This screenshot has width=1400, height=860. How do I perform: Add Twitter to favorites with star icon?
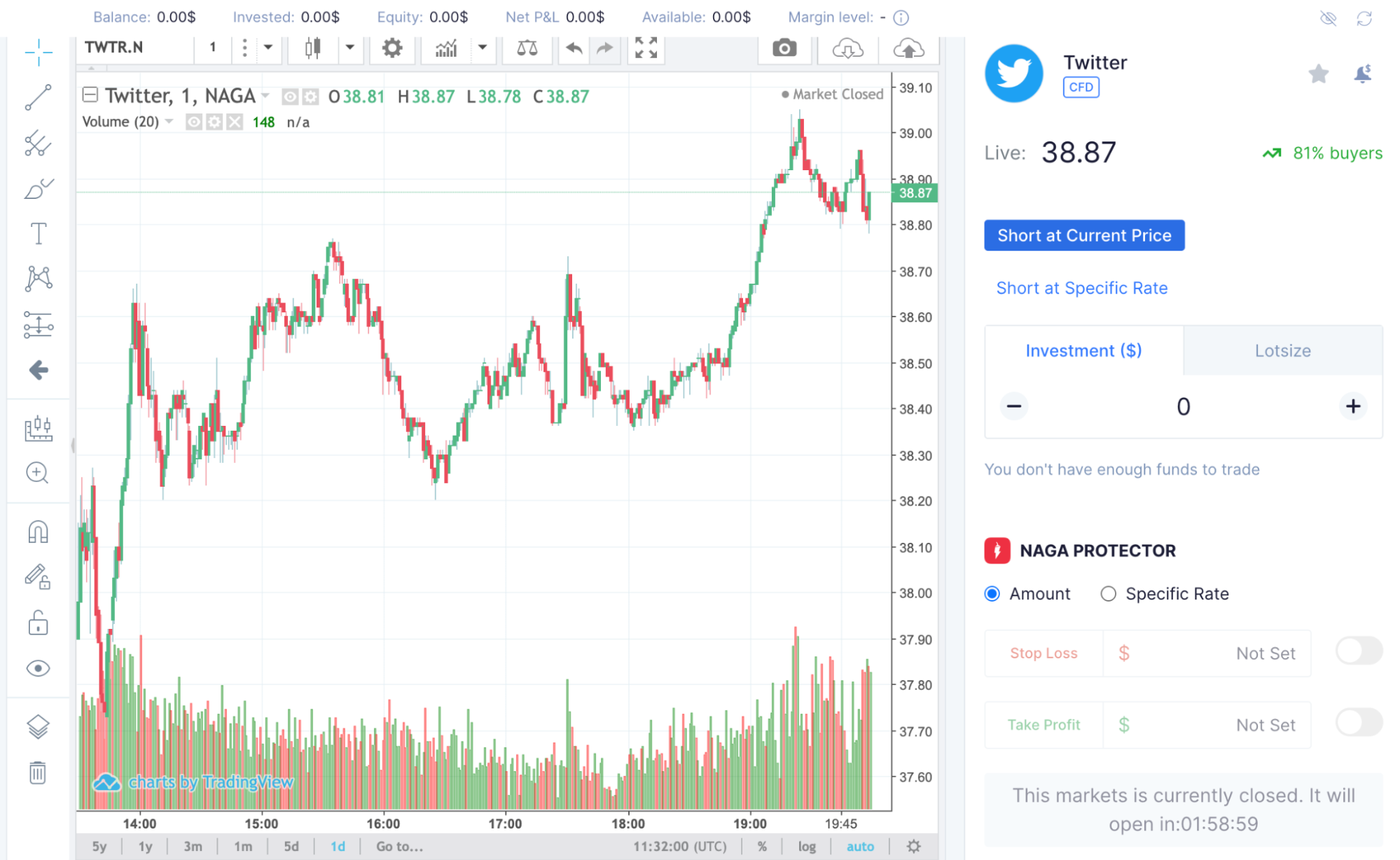pyautogui.click(x=1318, y=73)
